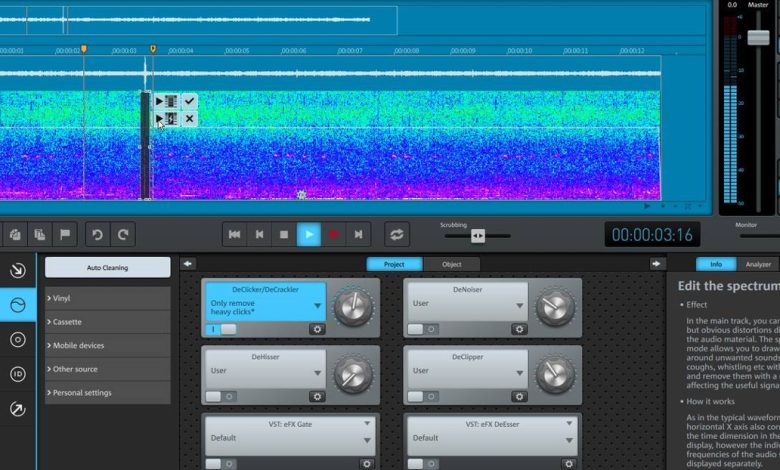Open the DeNoiser settings gear
Screen dimensions: 780x470
(x=519, y=329)
